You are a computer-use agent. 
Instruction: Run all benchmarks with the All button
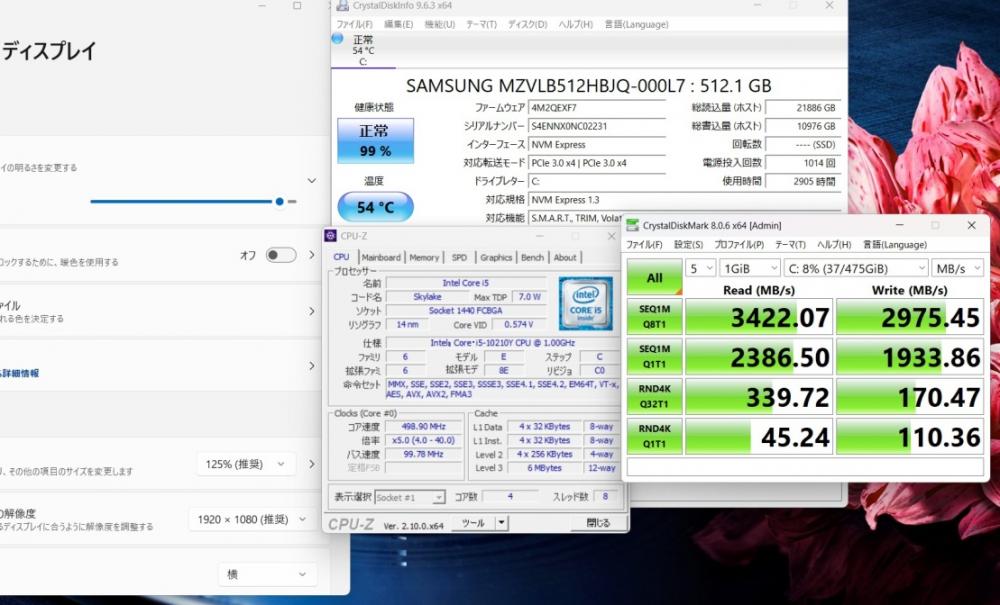coord(654,277)
